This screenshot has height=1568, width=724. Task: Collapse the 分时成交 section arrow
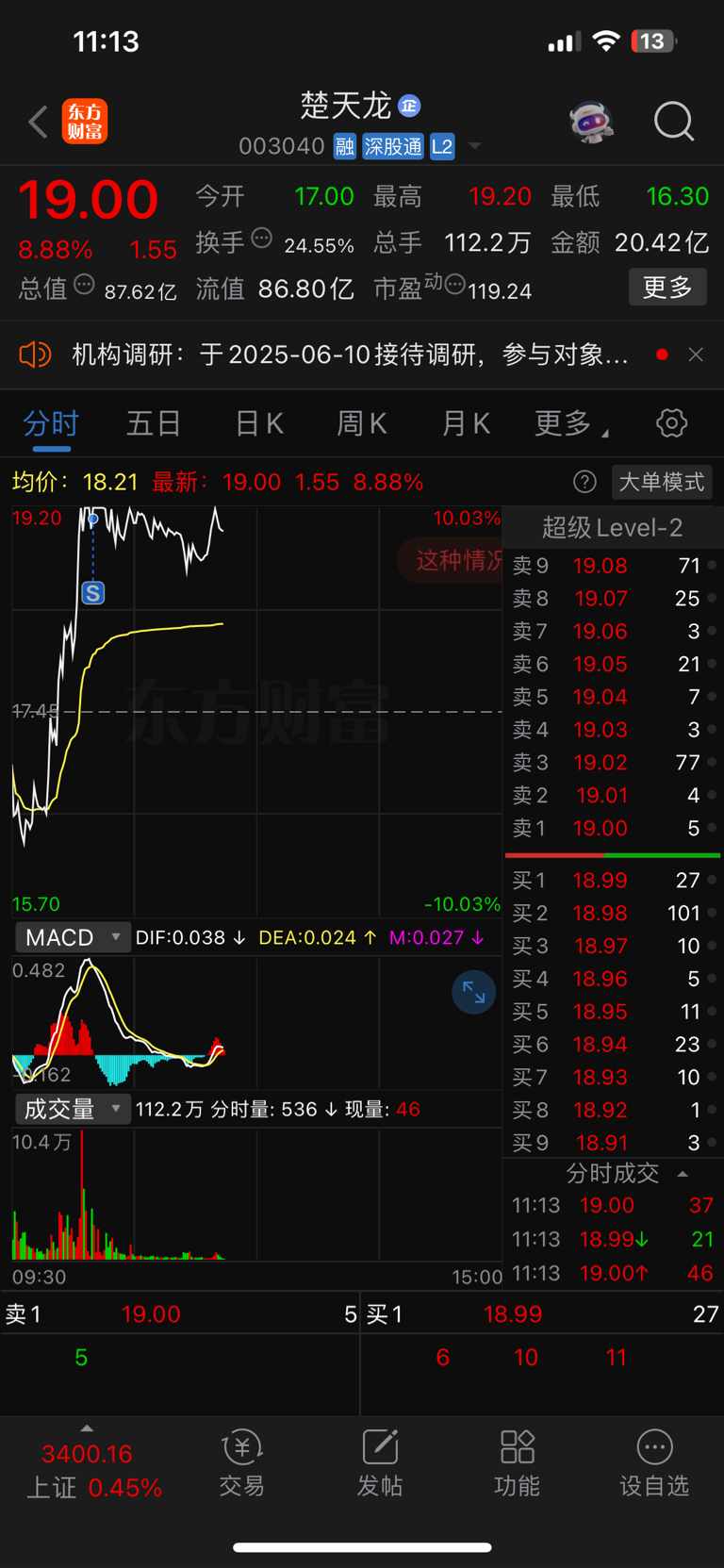[683, 1174]
